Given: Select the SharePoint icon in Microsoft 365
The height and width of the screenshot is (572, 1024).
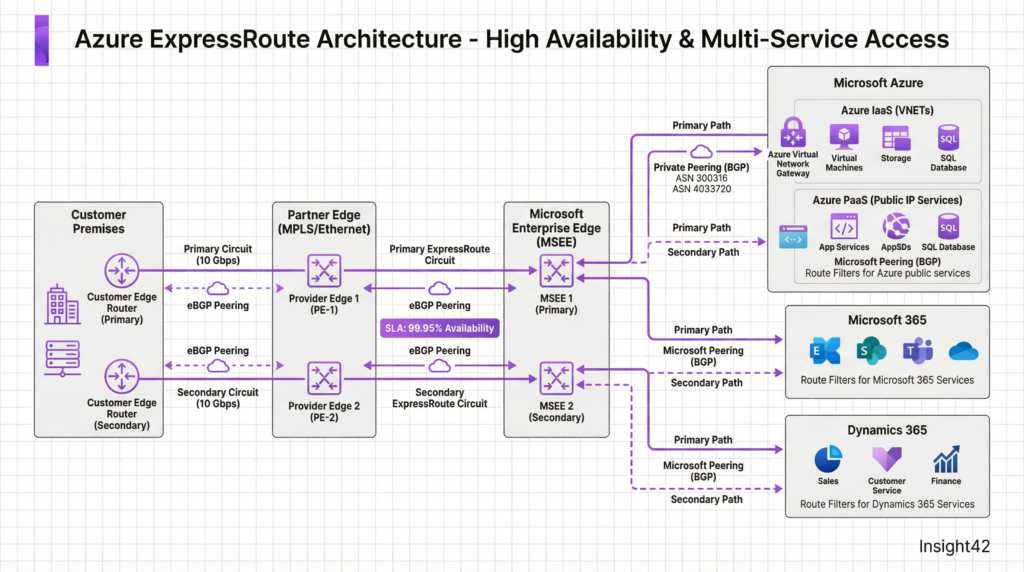Looking at the screenshot, I should coord(872,351).
